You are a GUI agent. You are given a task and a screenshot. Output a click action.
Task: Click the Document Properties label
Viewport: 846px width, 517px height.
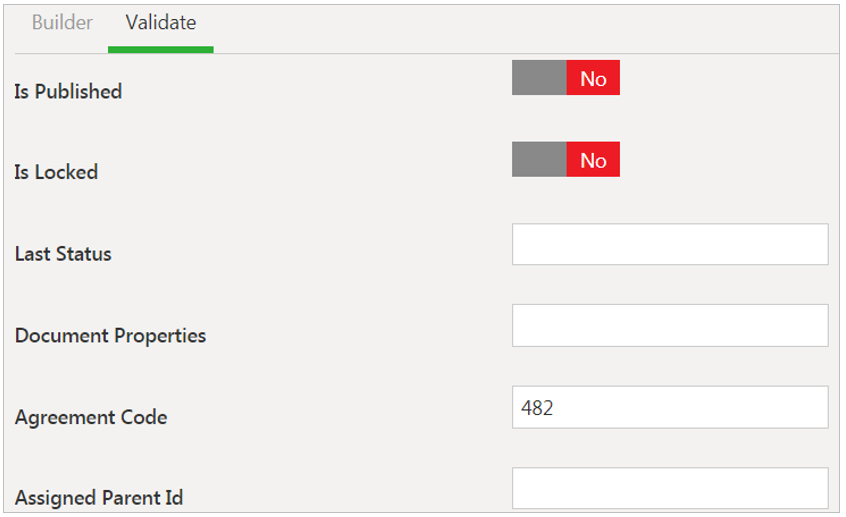(110, 335)
